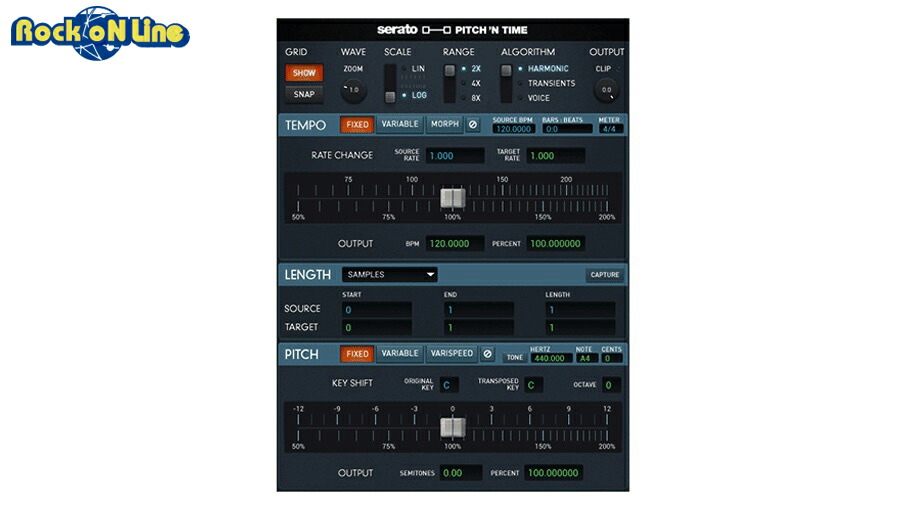Select Tempo FIXED mode
This screenshot has height=511, width=900.
pyautogui.click(x=357, y=125)
